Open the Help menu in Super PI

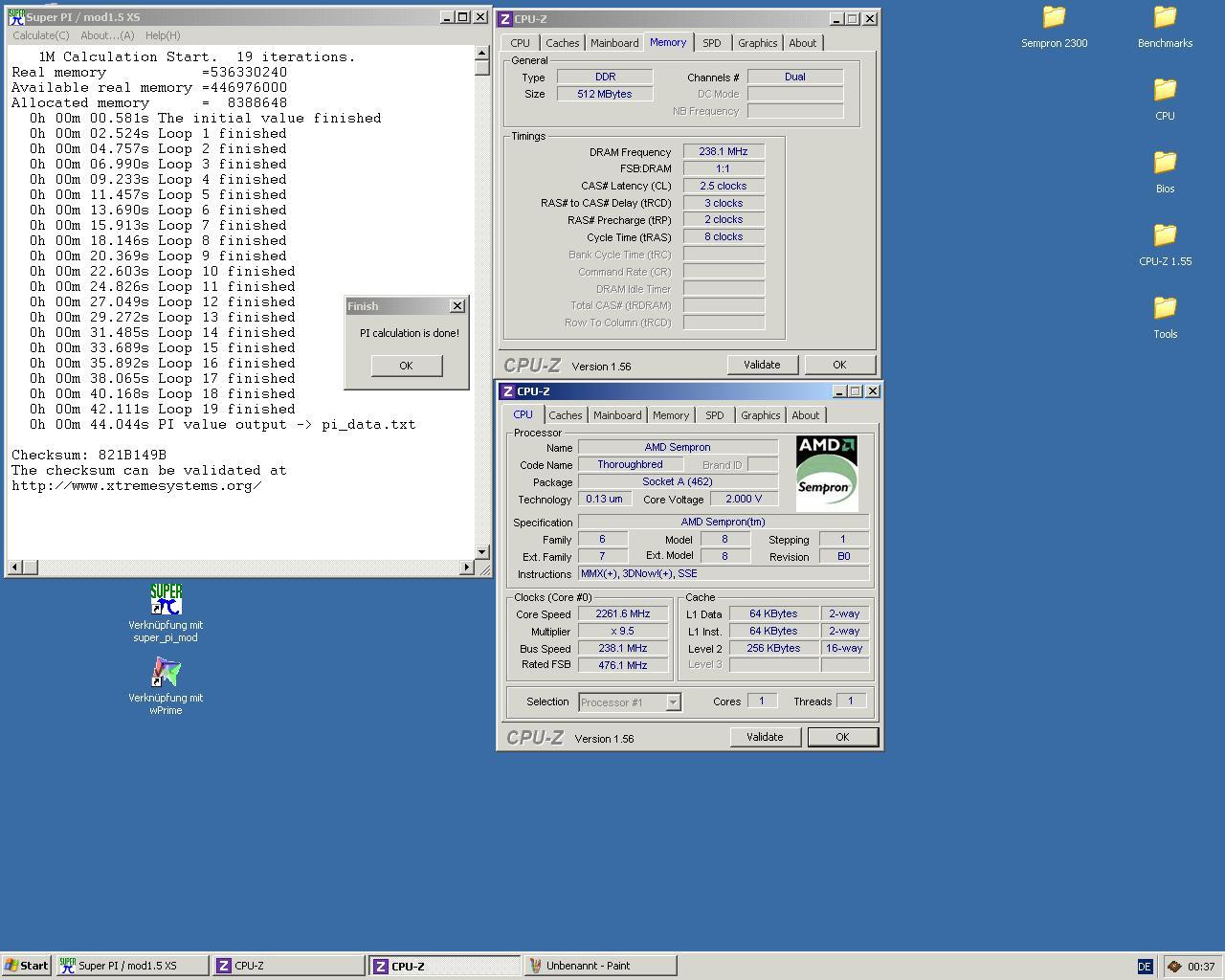163,35
